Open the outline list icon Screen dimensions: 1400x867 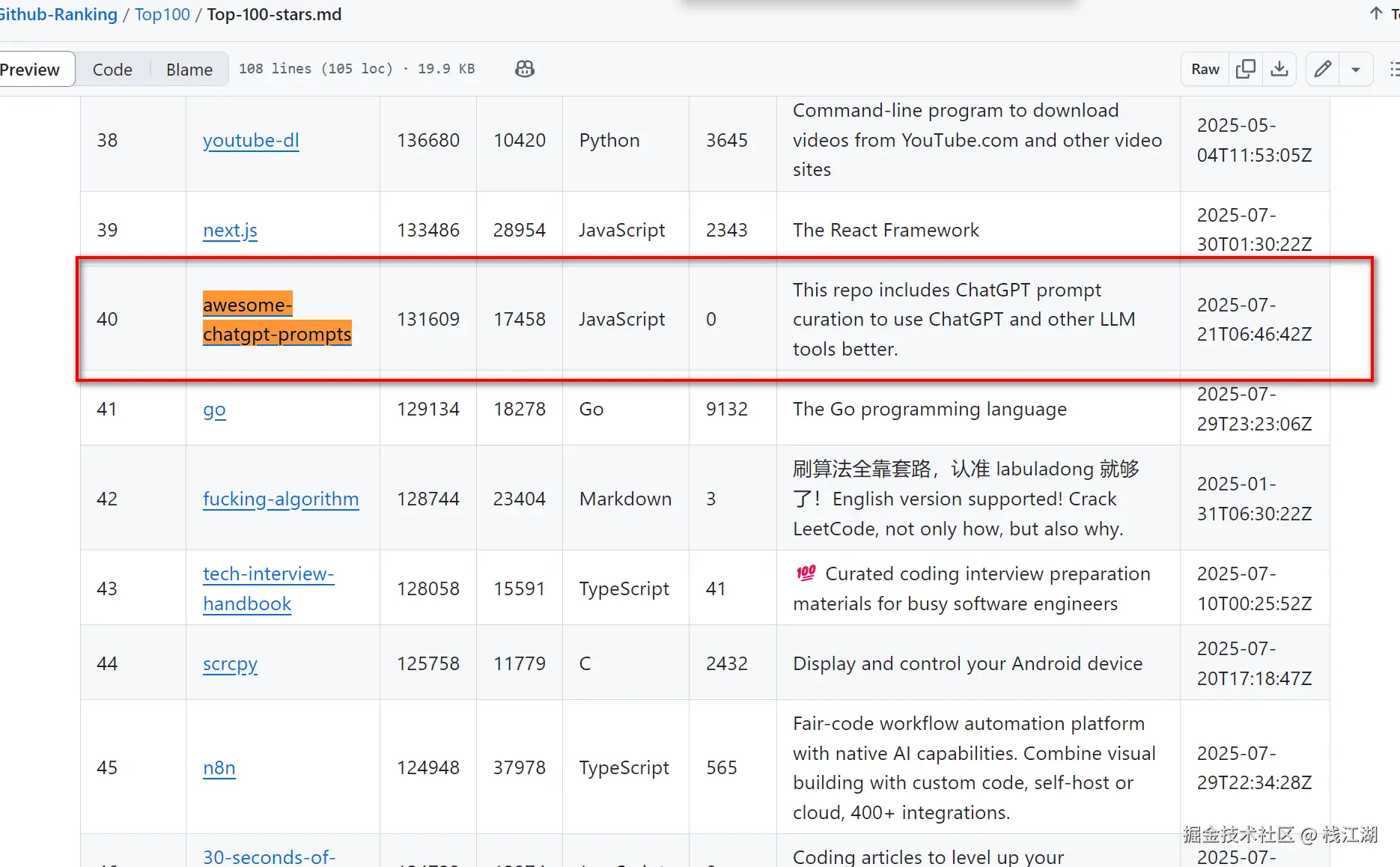pyautogui.click(x=1393, y=69)
